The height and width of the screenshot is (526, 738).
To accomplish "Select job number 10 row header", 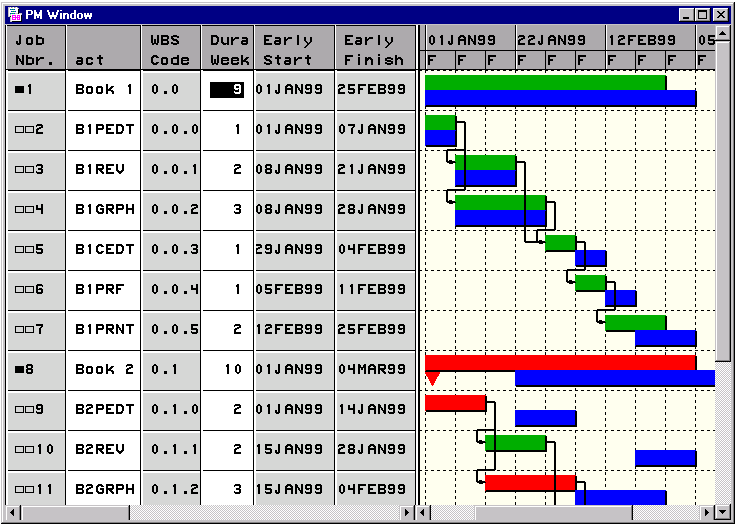I will point(36,450).
